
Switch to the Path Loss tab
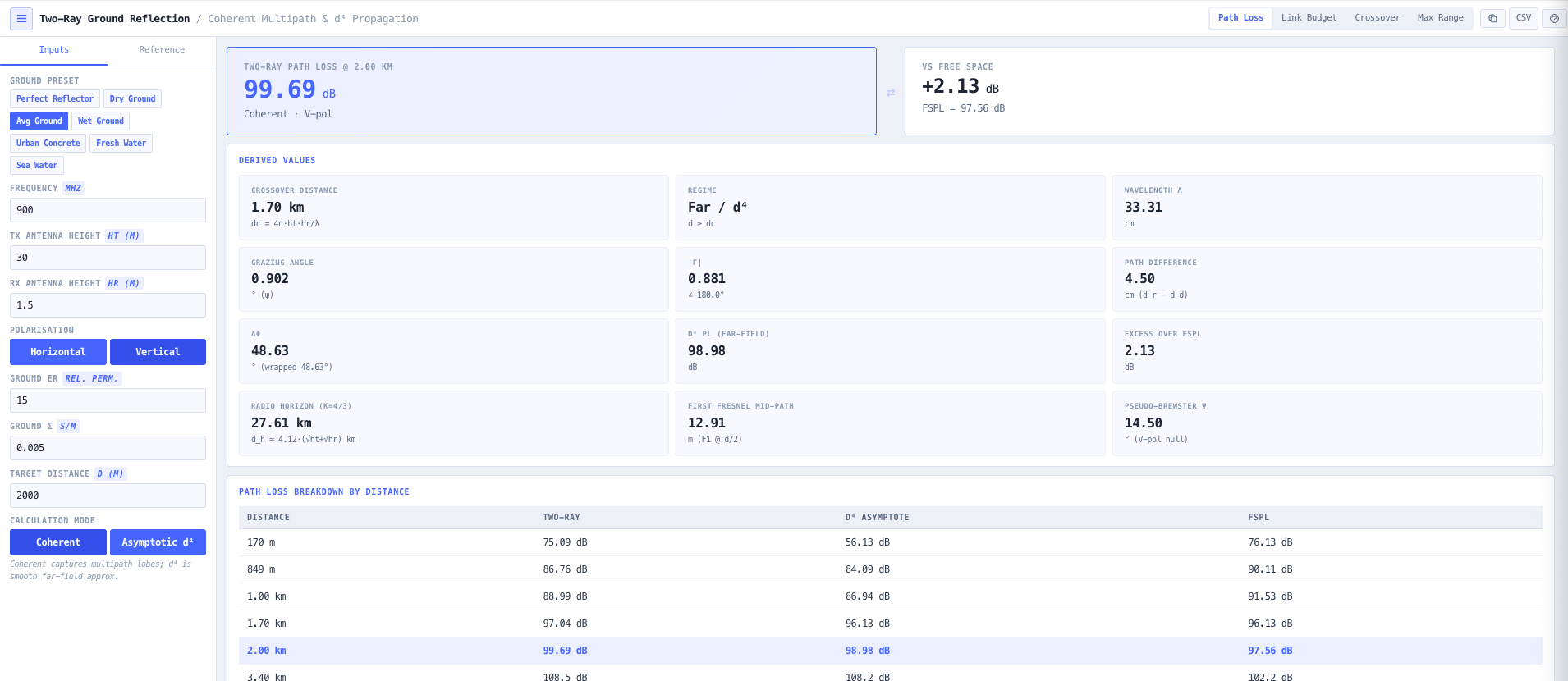point(1240,18)
